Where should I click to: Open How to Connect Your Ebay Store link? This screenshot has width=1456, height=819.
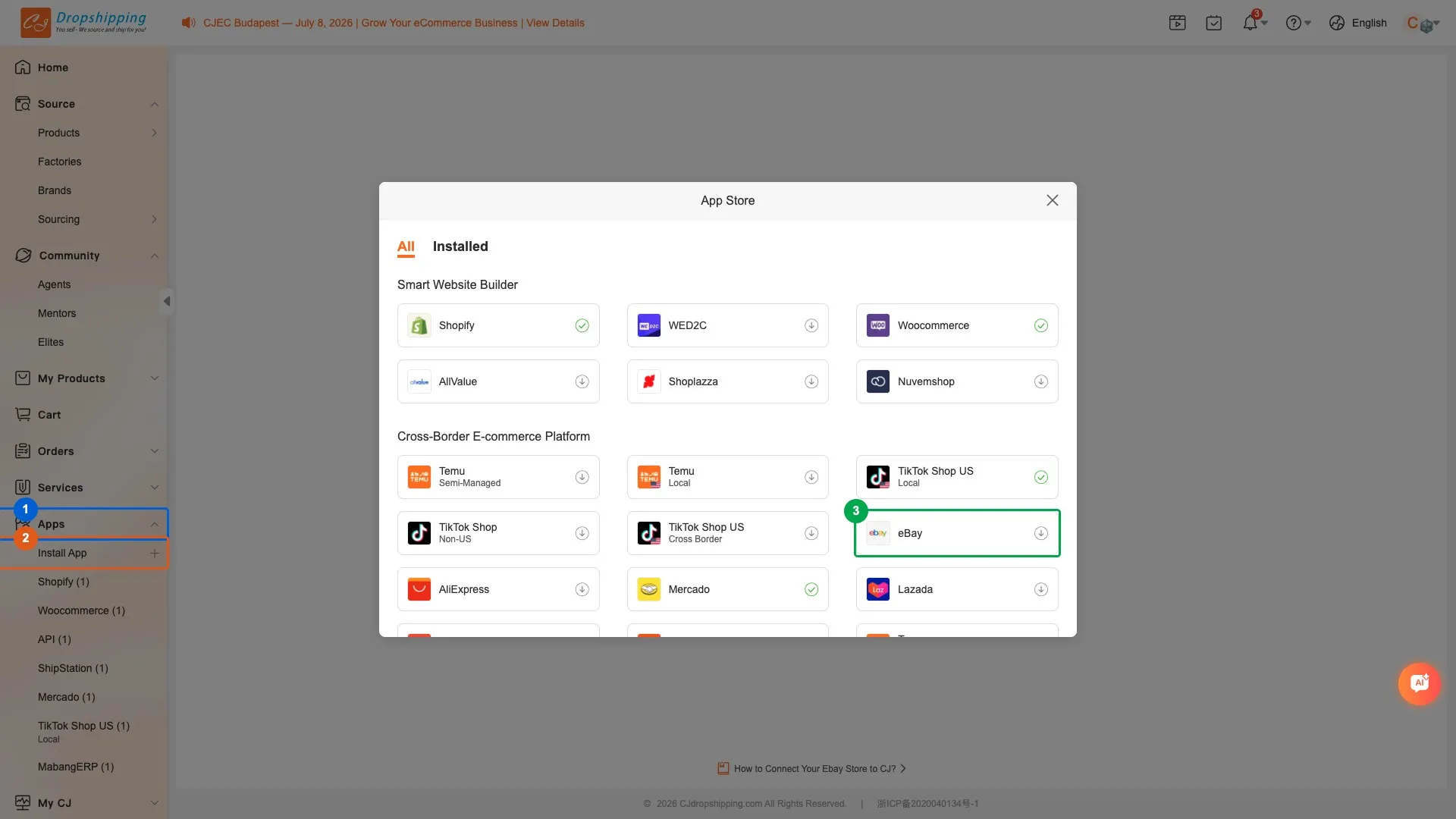(812, 768)
